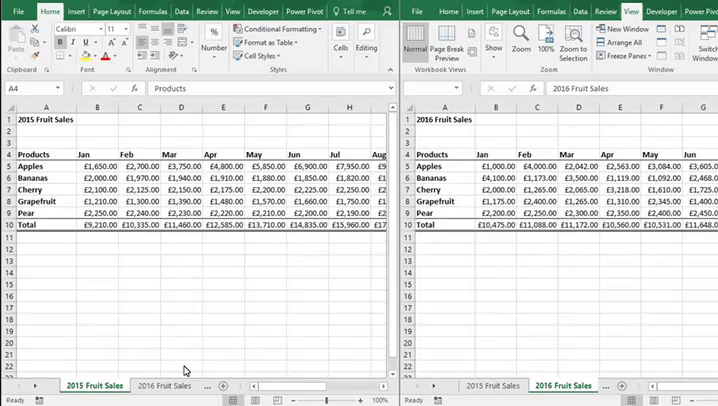
Task: Click the 100% zoom icon
Action: pyautogui.click(x=546, y=35)
